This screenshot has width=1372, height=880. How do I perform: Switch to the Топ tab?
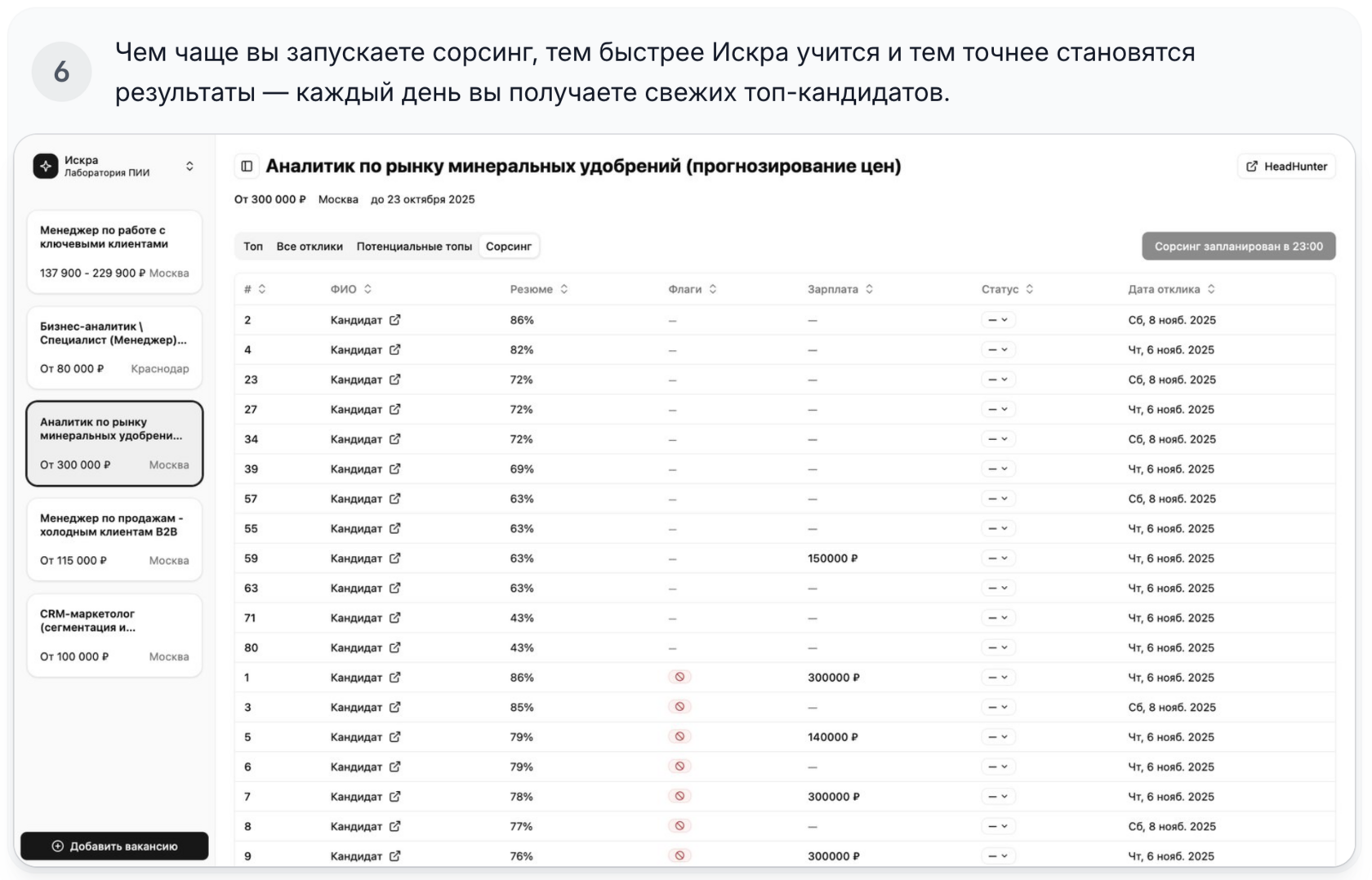pyautogui.click(x=253, y=247)
